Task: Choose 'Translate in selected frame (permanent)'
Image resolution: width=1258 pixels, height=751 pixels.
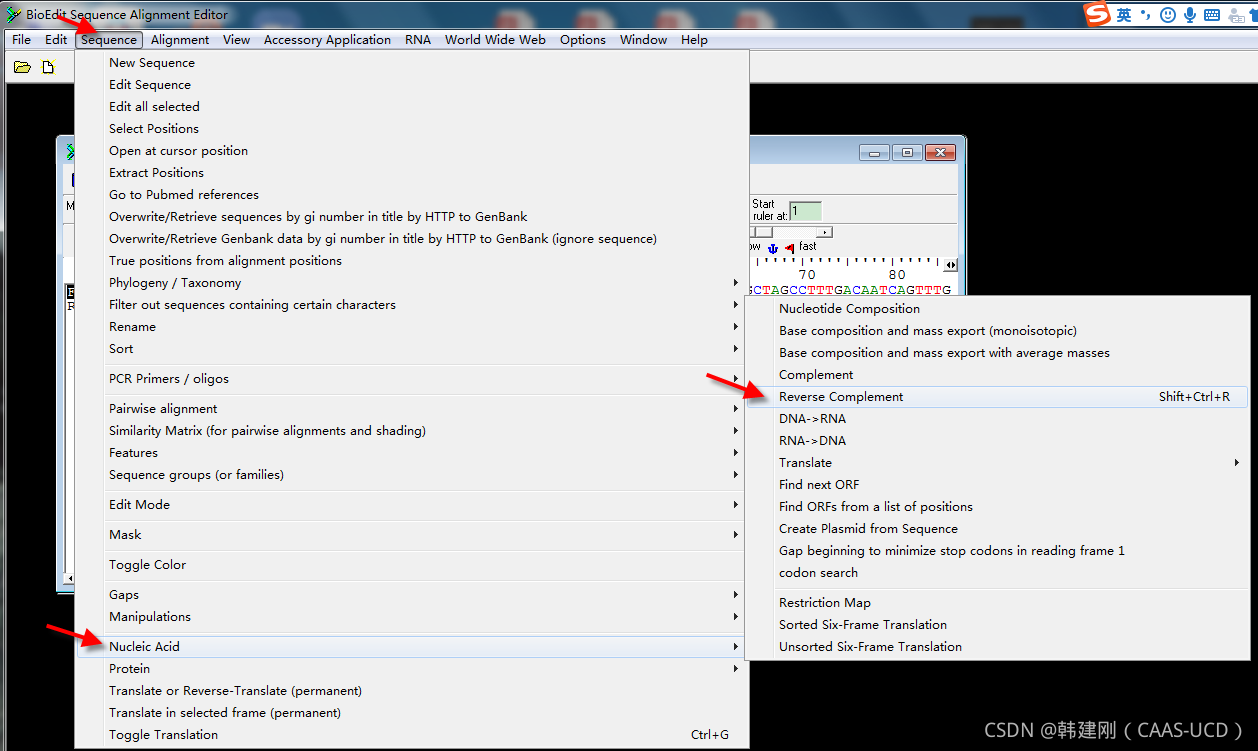Action: click(411, 713)
